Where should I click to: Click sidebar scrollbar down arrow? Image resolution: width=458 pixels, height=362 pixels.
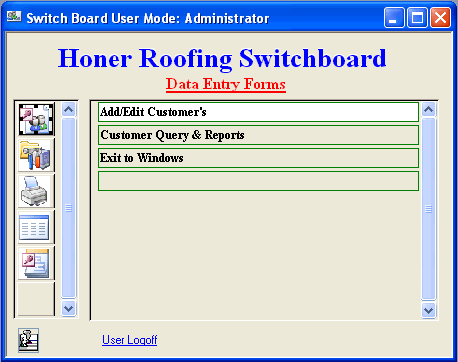click(69, 309)
